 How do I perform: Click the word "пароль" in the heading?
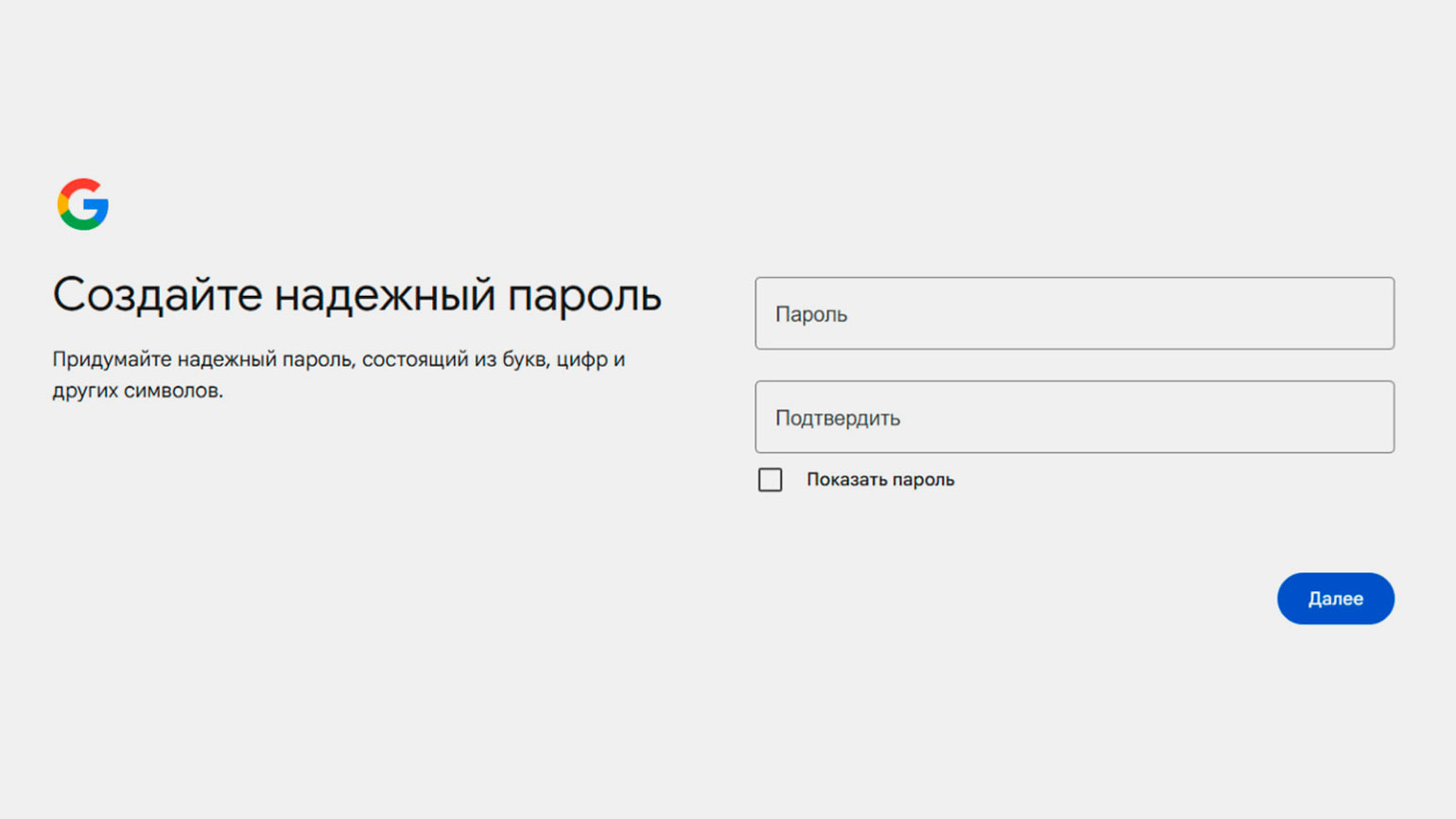click(584, 297)
